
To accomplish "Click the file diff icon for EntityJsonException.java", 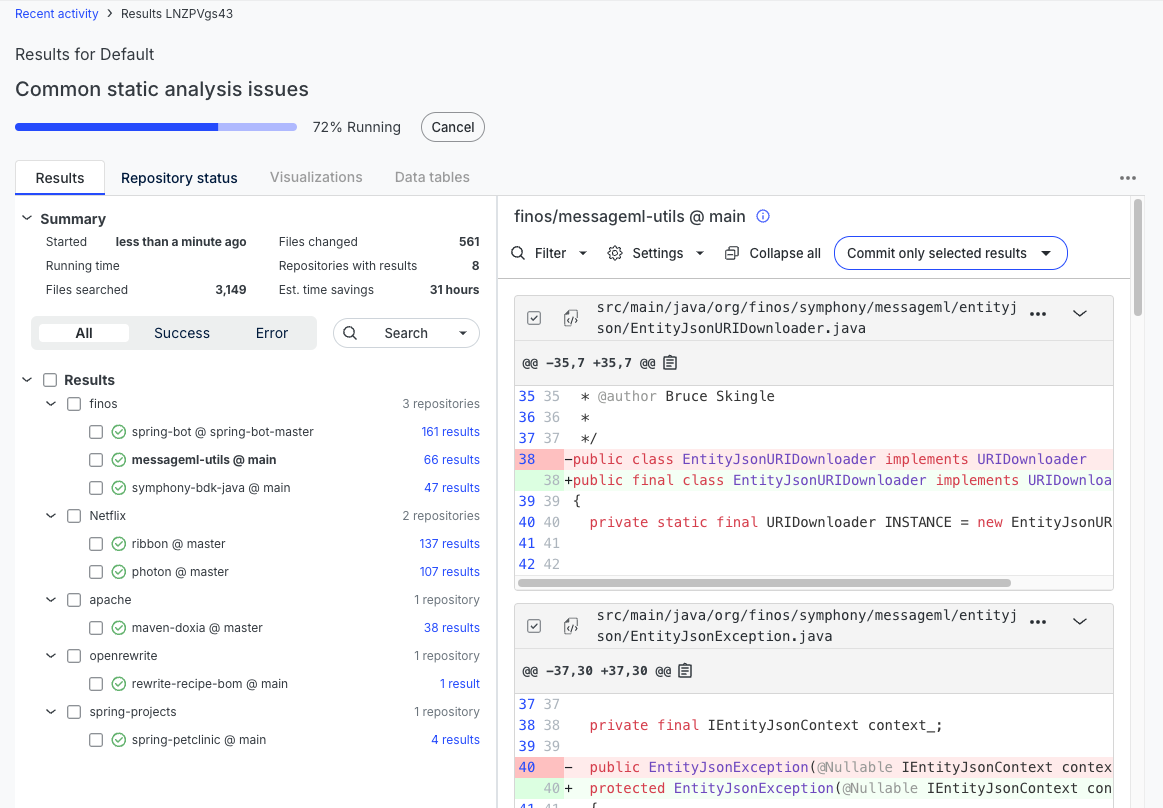I will (570, 625).
